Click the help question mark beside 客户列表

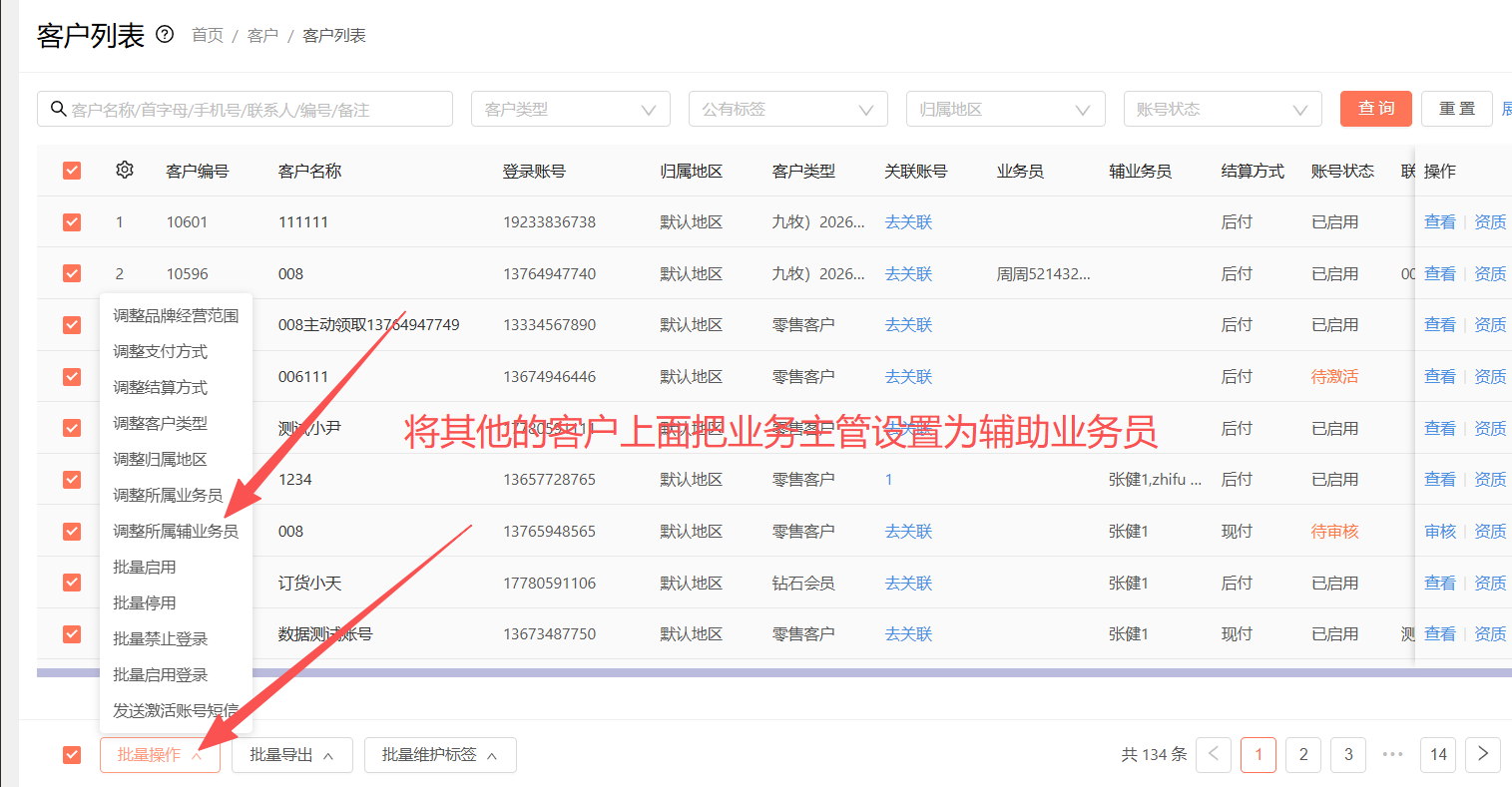[x=165, y=35]
